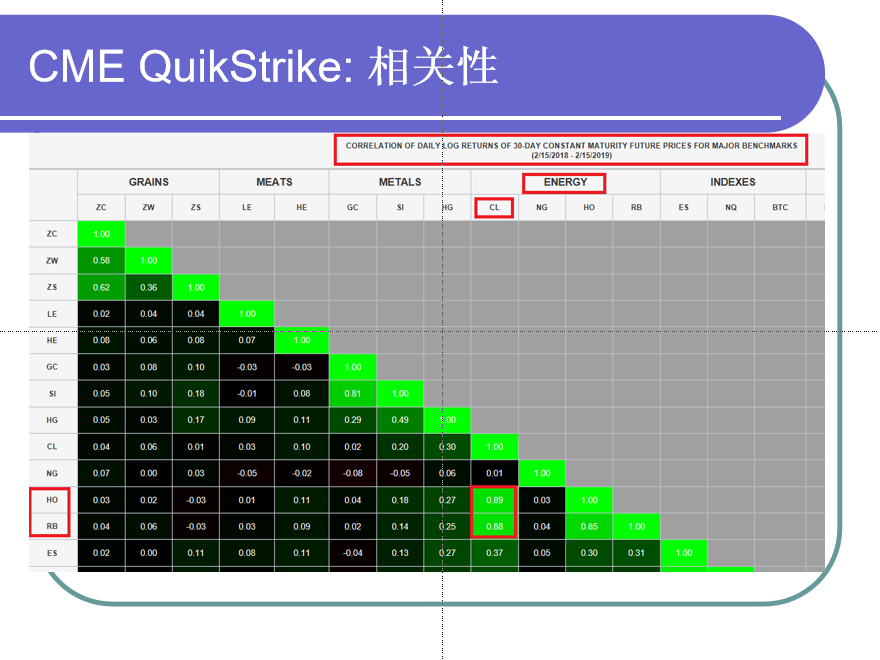Screen dimensions: 880x660
Task: Click the ZC row label
Action: click(52, 233)
